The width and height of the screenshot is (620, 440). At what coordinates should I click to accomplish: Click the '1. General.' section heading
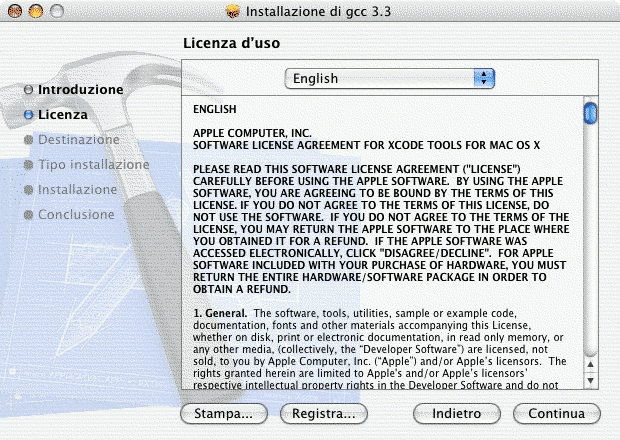[x=220, y=313]
